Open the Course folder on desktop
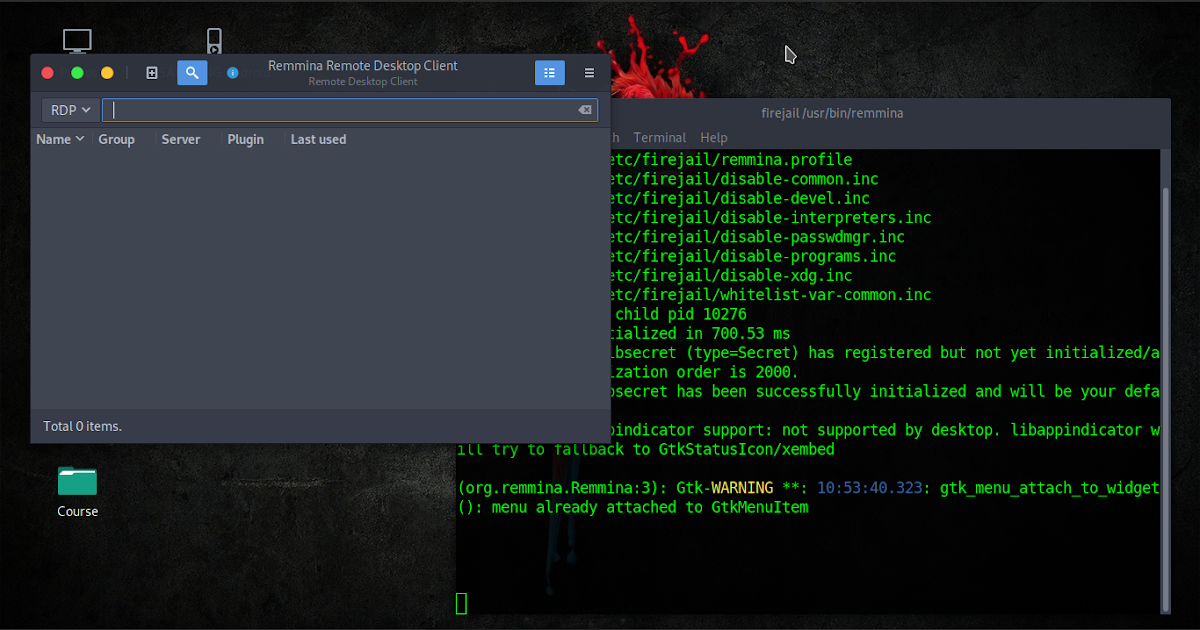This screenshot has height=630, width=1200. click(x=77, y=491)
